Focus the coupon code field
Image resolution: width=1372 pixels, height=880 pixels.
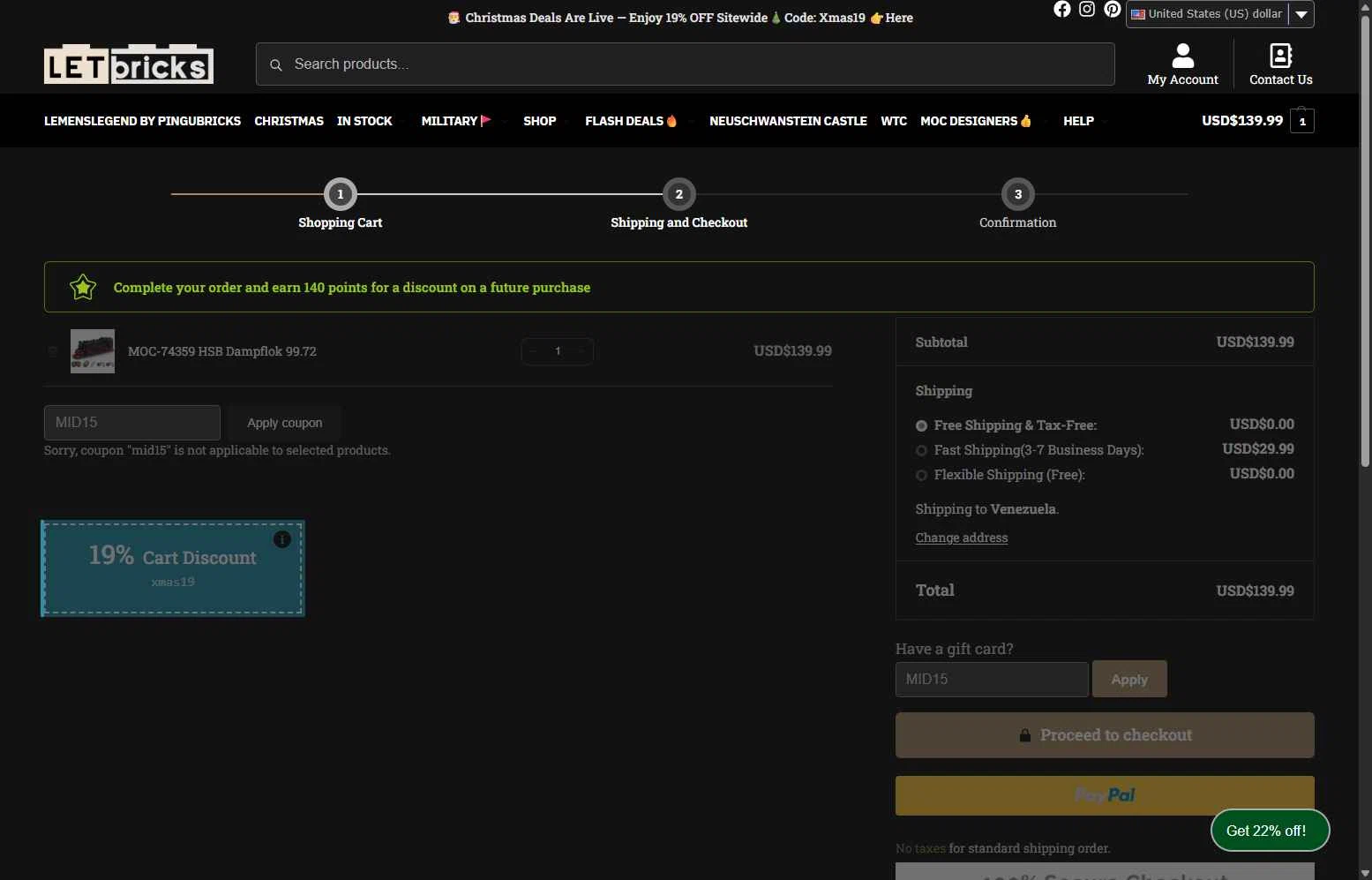(132, 423)
